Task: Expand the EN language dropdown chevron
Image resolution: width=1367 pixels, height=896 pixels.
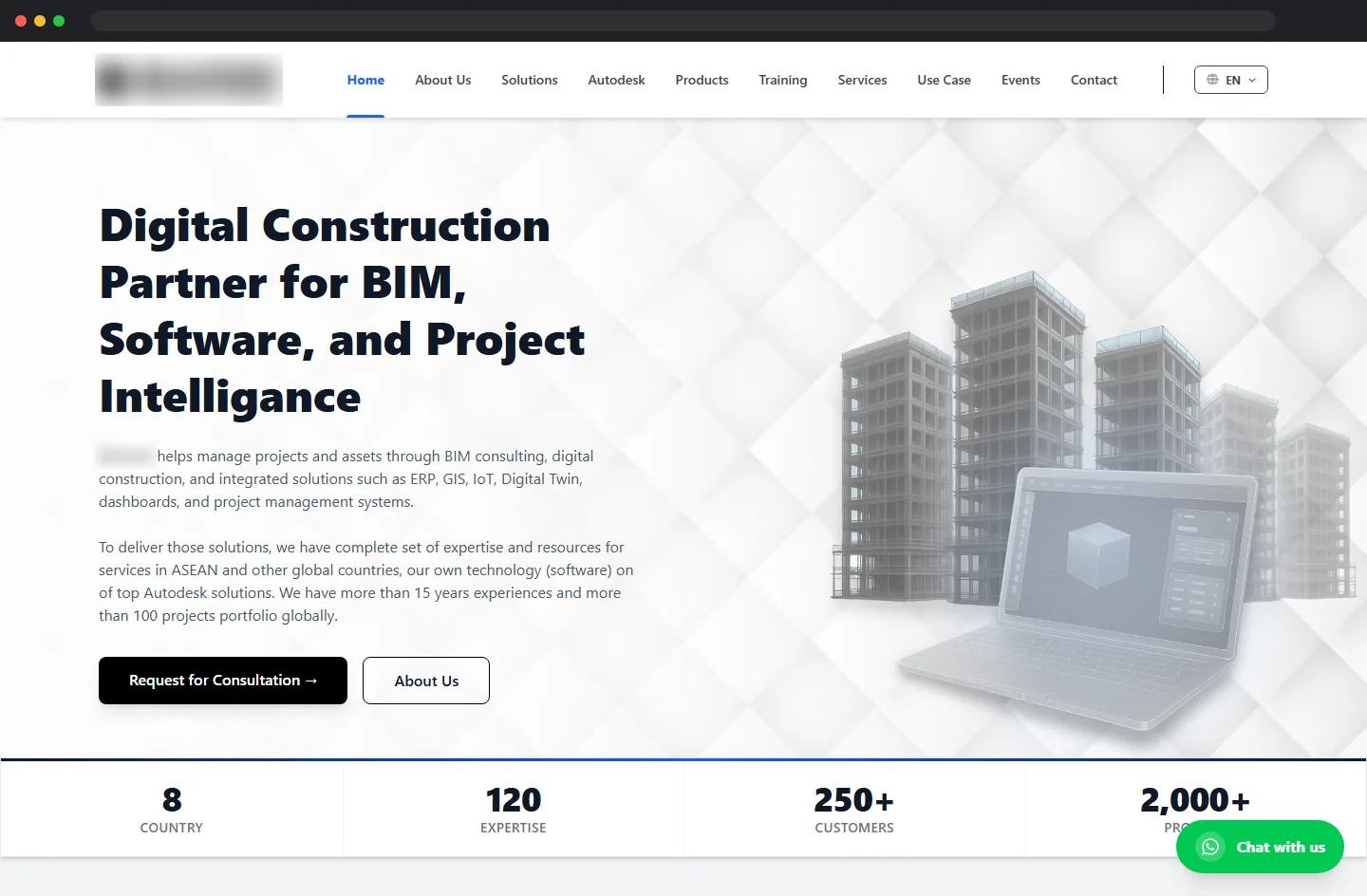Action: coord(1252,80)
